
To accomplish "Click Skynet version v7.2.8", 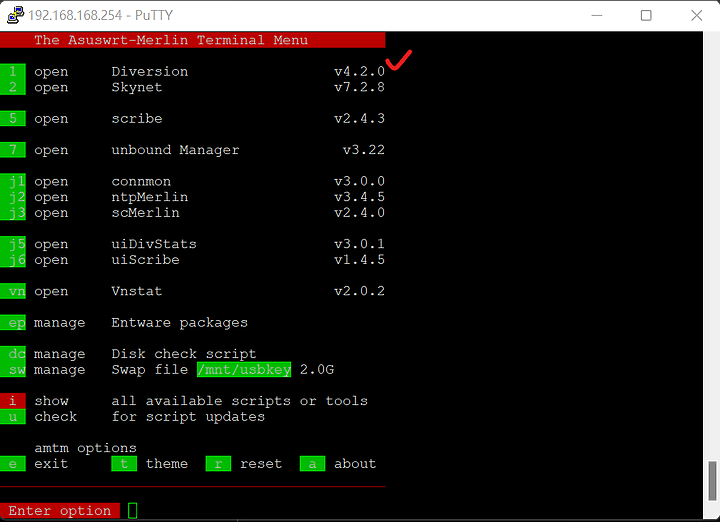I will pos(359,87).
